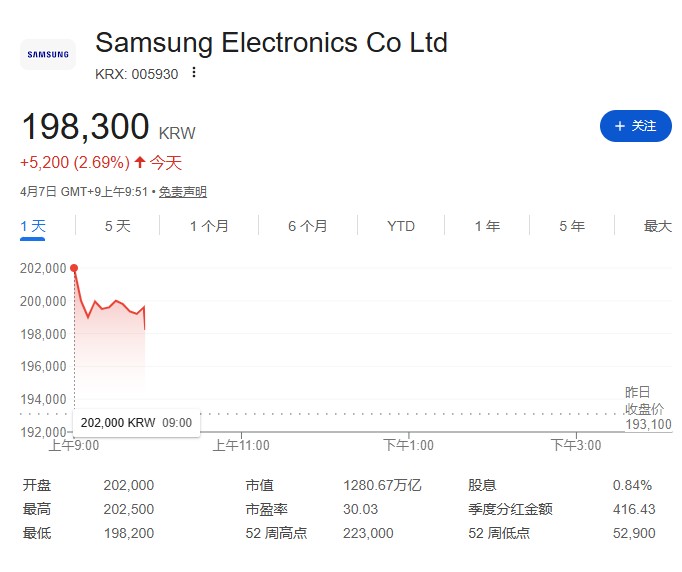Switch to the 1 个月 tab
The width and height of the screenshot is (682, 572).
pos(209,226)
